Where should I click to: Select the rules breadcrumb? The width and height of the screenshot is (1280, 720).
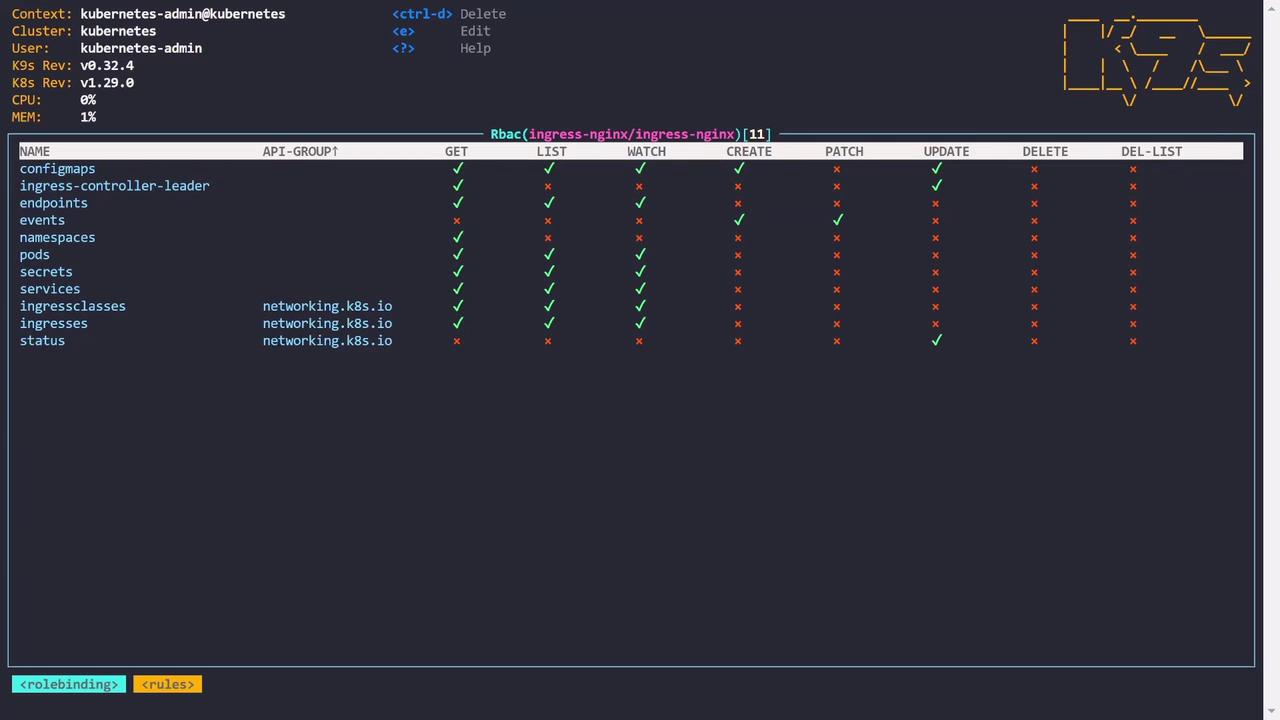coord(168,684)
